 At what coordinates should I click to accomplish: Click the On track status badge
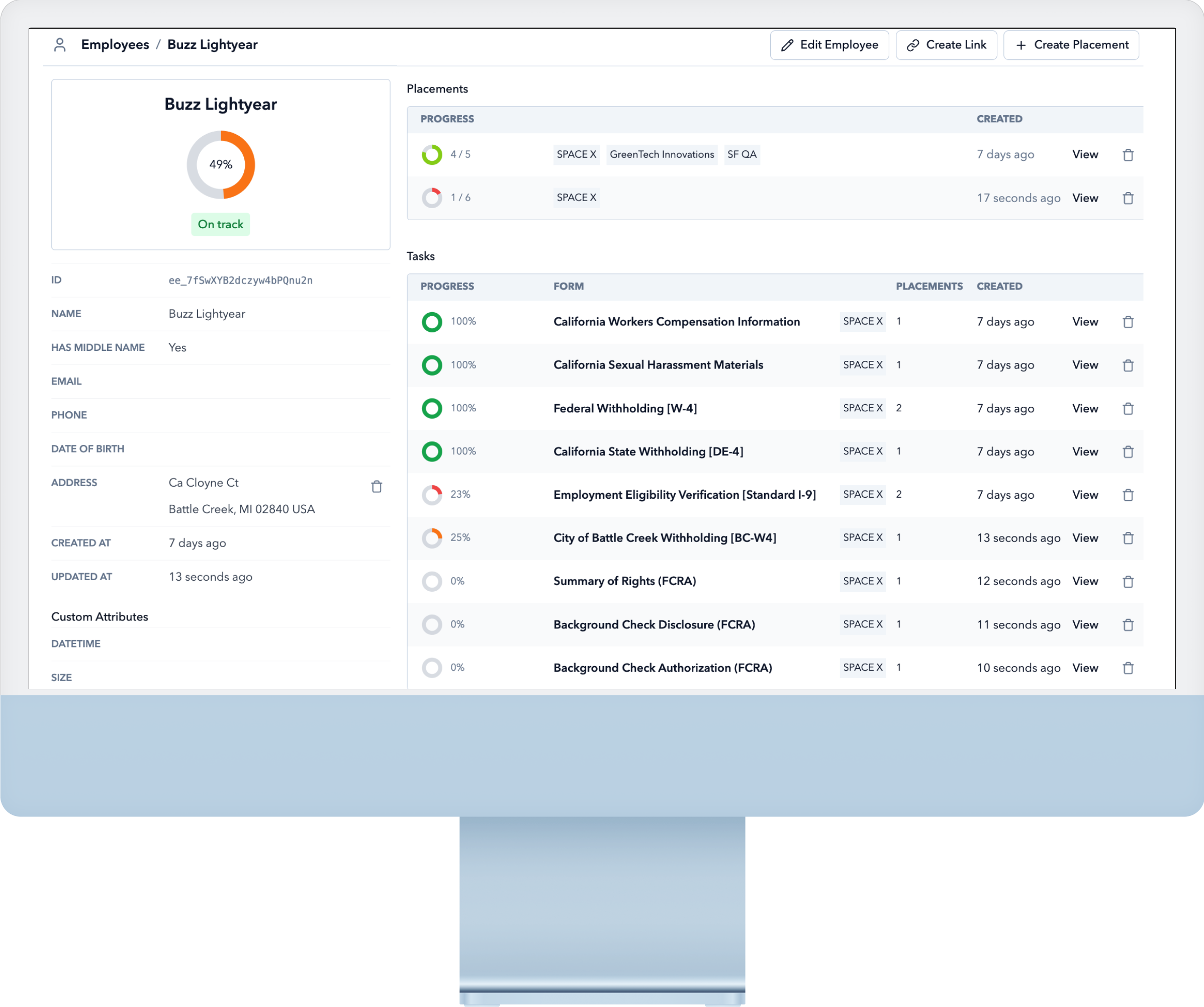[220, 224]
